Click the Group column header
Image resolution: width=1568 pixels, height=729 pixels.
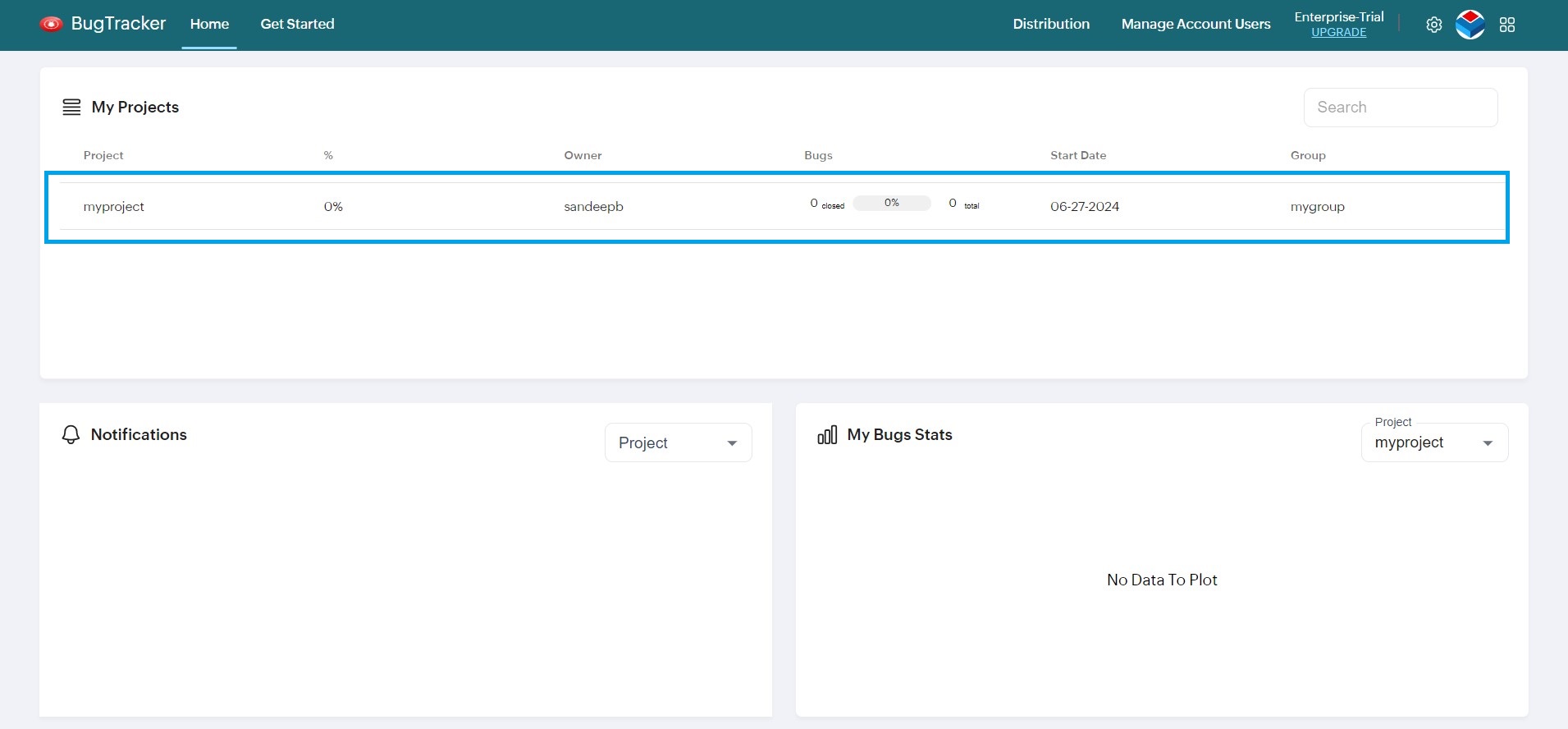coord(1308,155)
